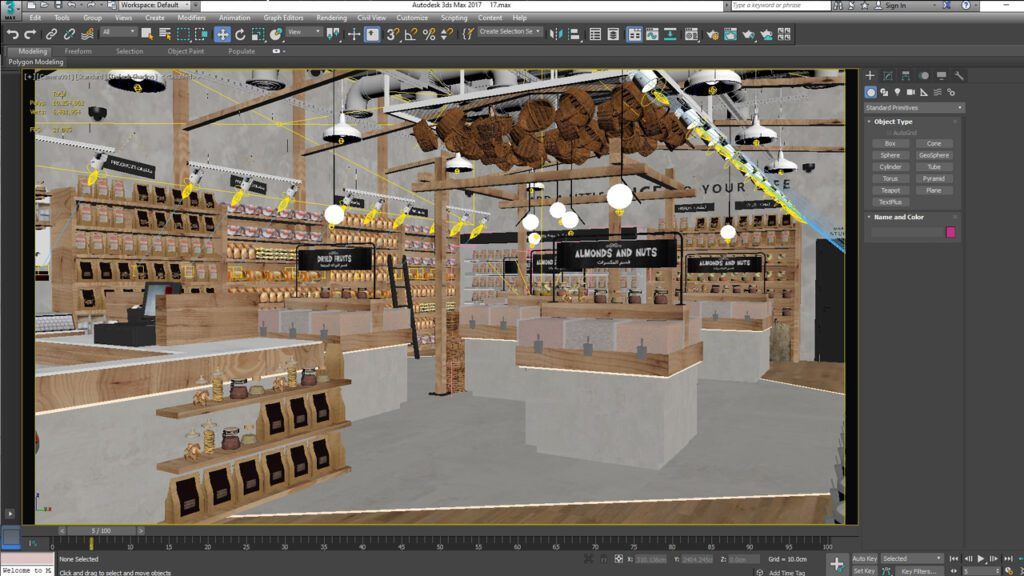The width and height of the screenshot is (1024, 576).
Task: Enable the AutoGrid checkbox
Action: (x=889, y=133)
